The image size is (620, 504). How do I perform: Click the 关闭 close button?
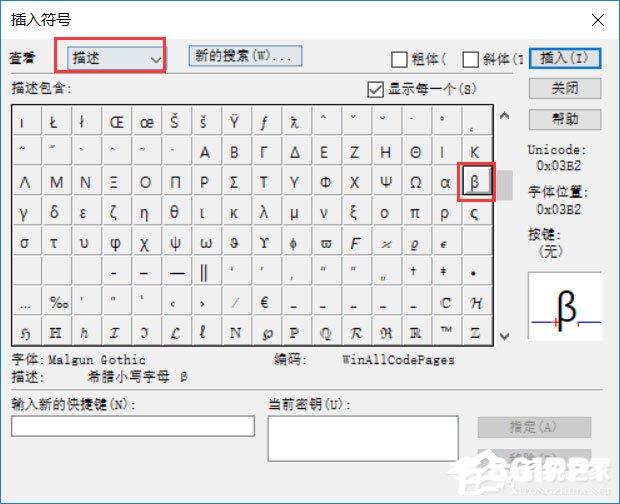(x=565, y=88)
